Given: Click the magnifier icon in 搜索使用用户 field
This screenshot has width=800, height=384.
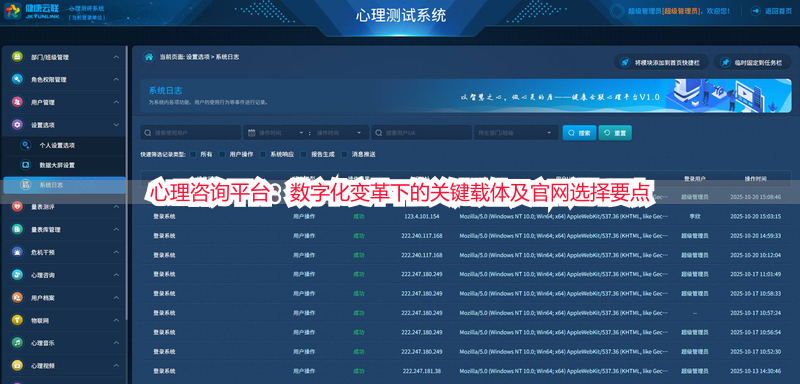Looking at the screenshot, I should click(147, 133).
